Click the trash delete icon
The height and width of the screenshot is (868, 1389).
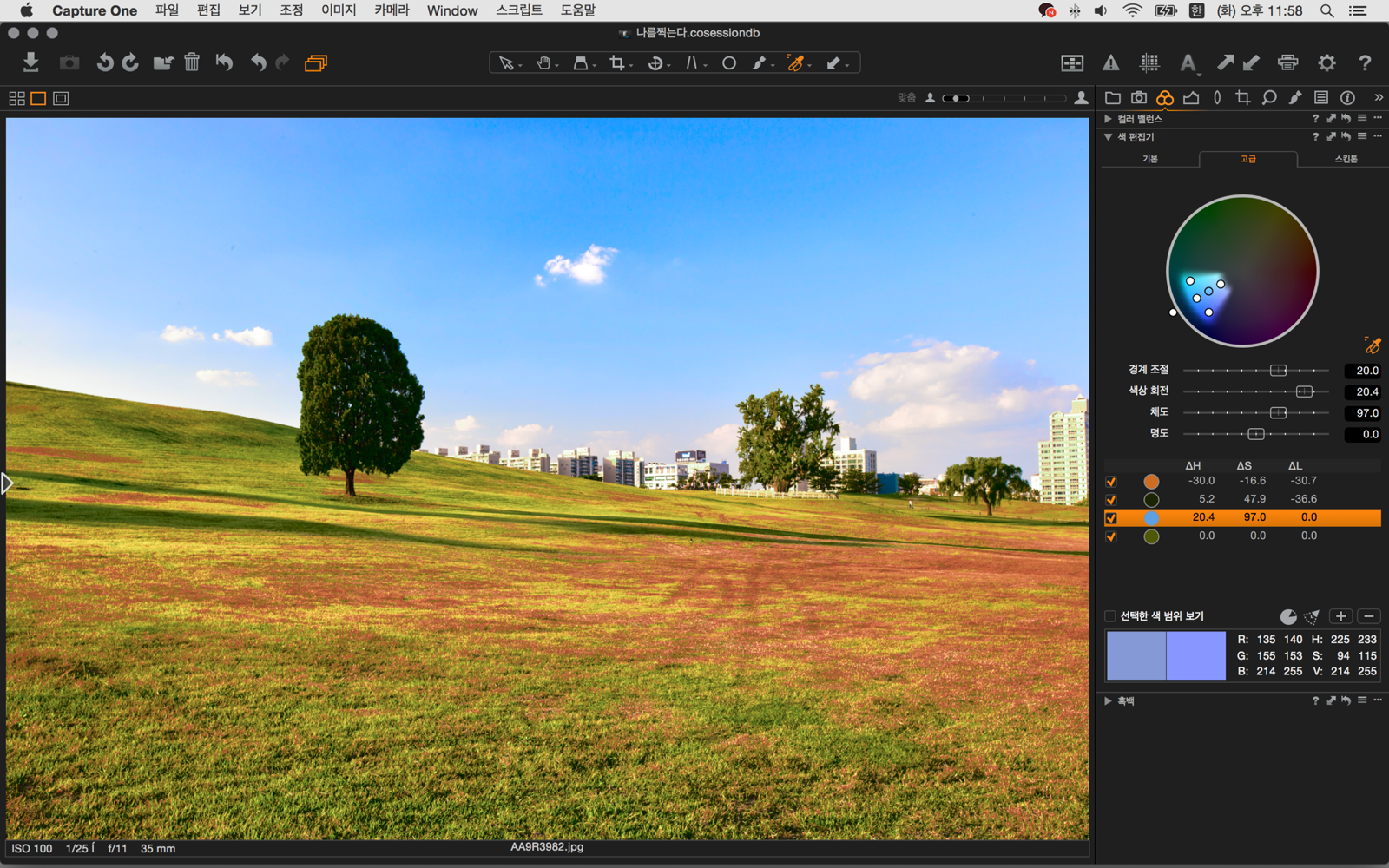tap(192, 62)
